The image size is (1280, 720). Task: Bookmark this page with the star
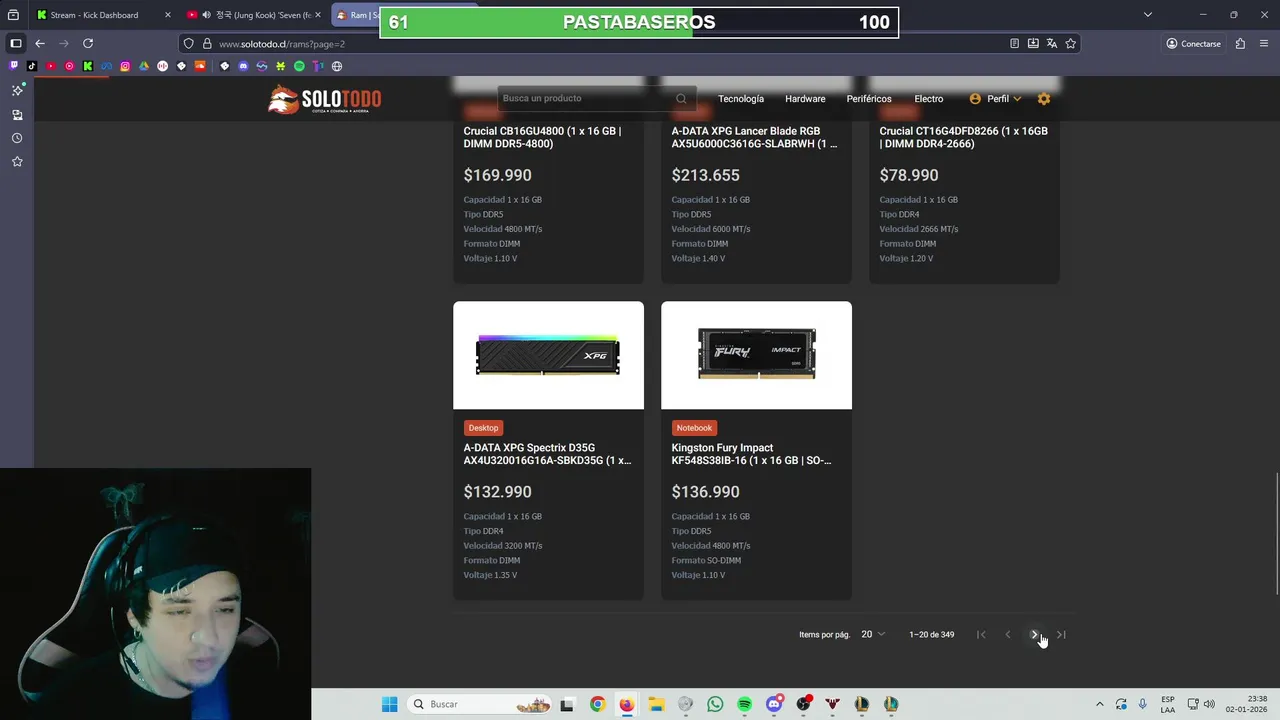(1071, 43)
